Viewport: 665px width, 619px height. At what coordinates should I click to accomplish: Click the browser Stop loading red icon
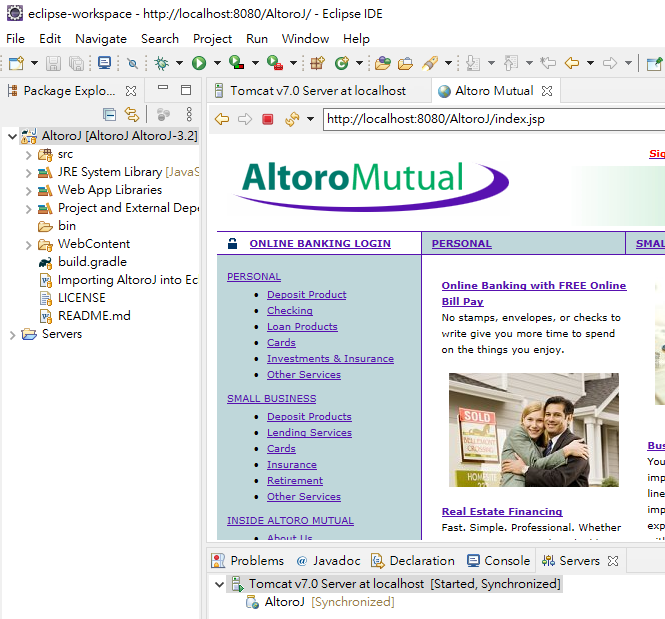pyautogui.click(x=267, y=119)
